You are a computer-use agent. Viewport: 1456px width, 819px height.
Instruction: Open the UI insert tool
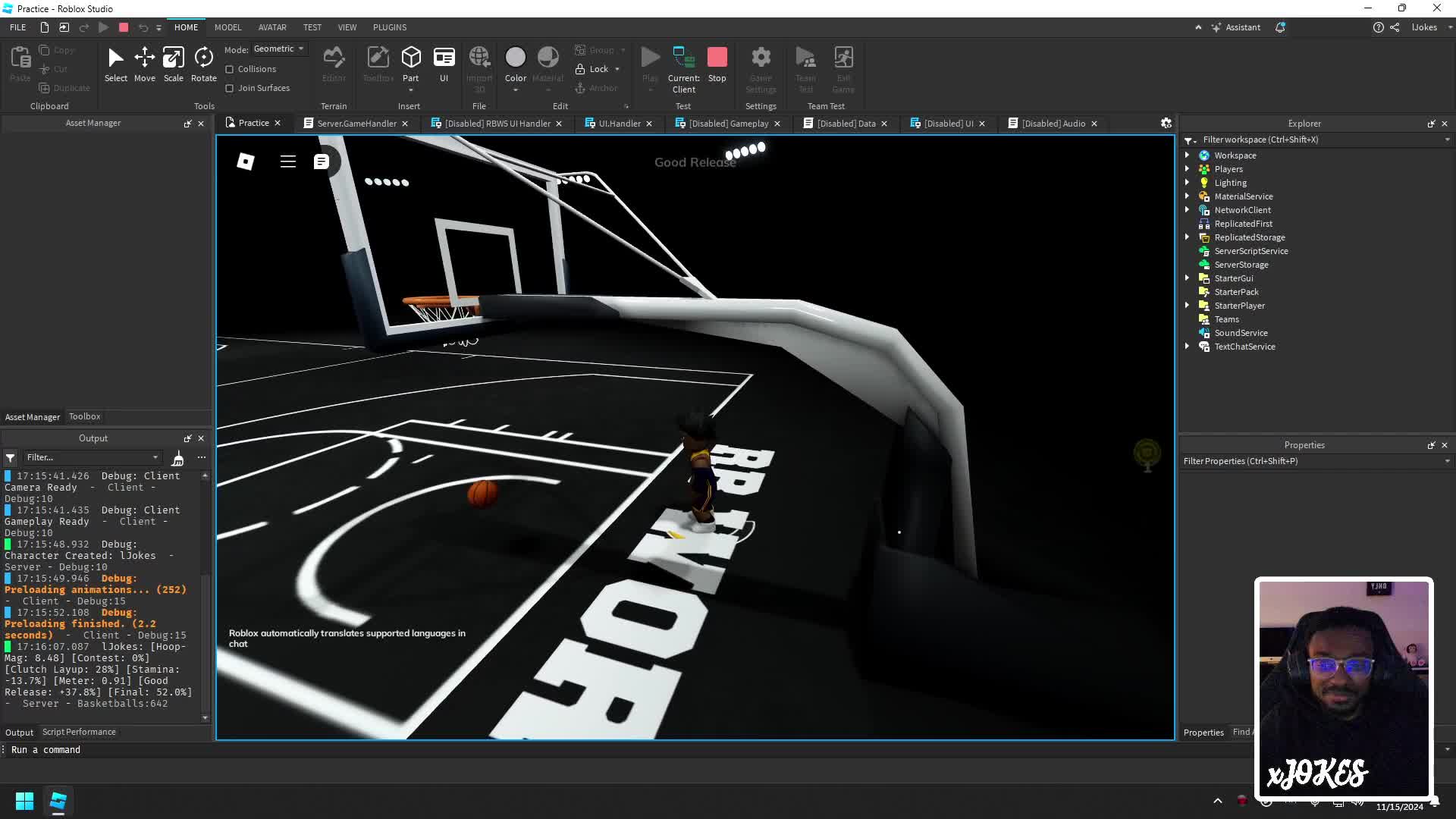click(x=444, y=64)
